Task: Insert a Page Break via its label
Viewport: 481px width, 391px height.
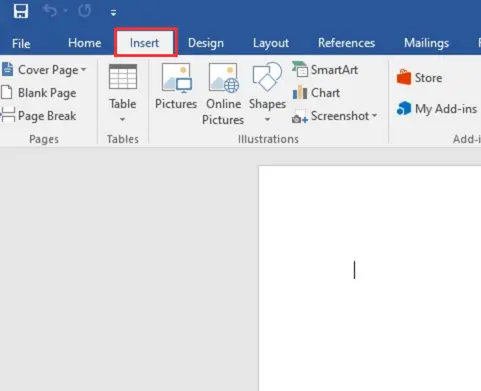Action: point(47,116)
